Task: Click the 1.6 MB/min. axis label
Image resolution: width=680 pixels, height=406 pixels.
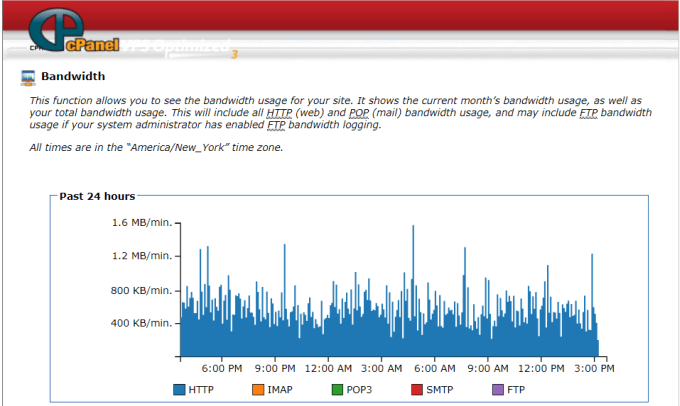Action: tap(142, 223)
